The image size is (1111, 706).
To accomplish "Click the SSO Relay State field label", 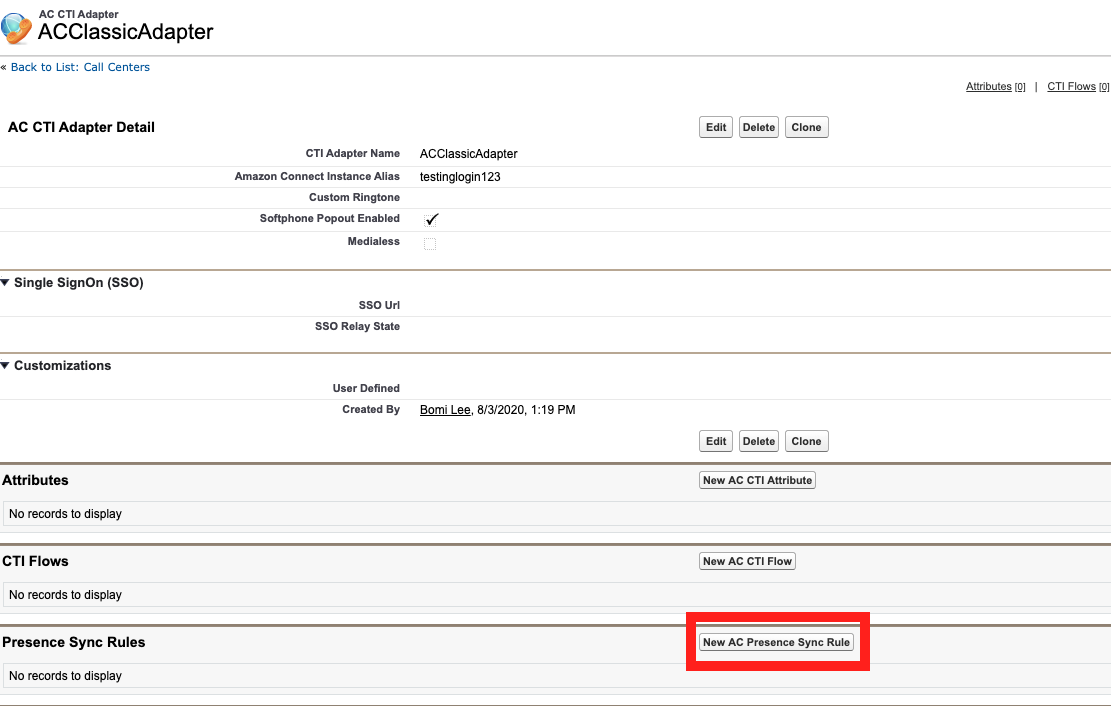I will click(x=357, y=327).
